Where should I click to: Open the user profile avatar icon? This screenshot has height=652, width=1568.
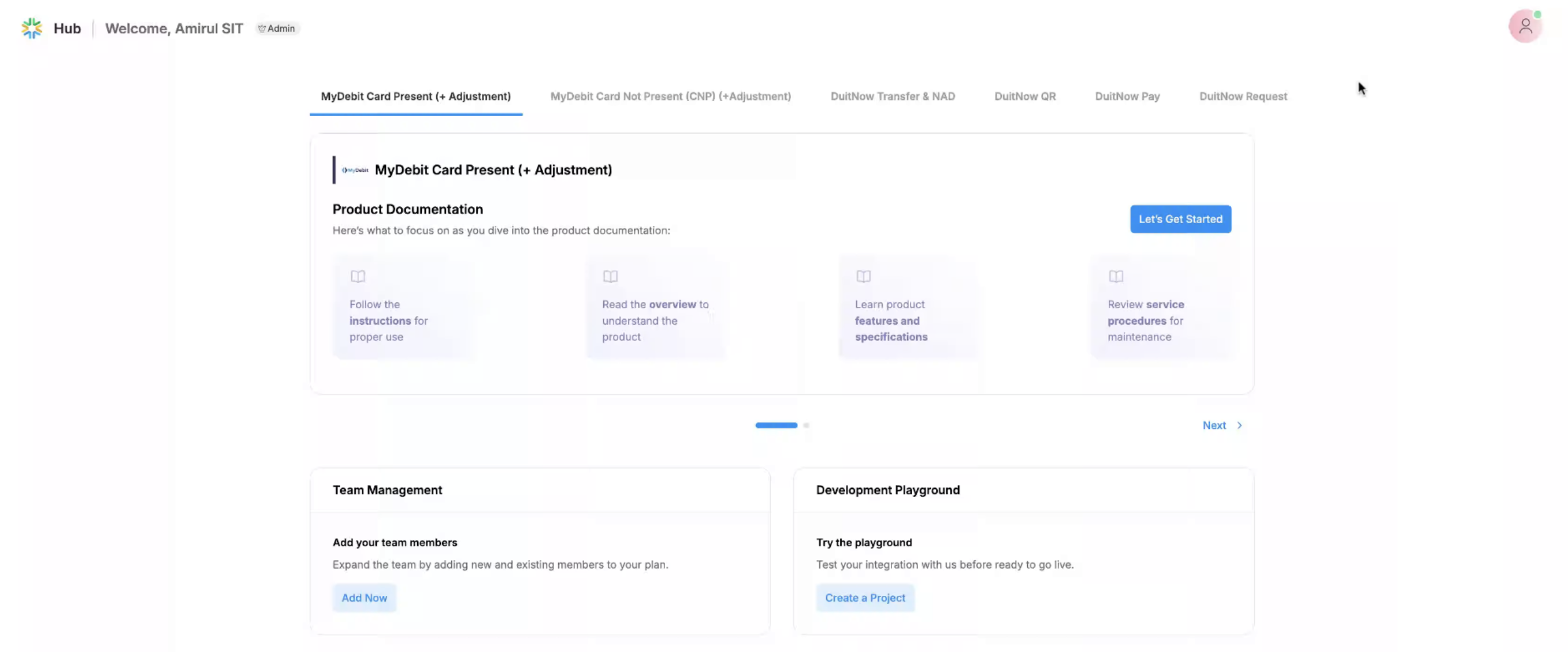click(x=1525, y=26)
